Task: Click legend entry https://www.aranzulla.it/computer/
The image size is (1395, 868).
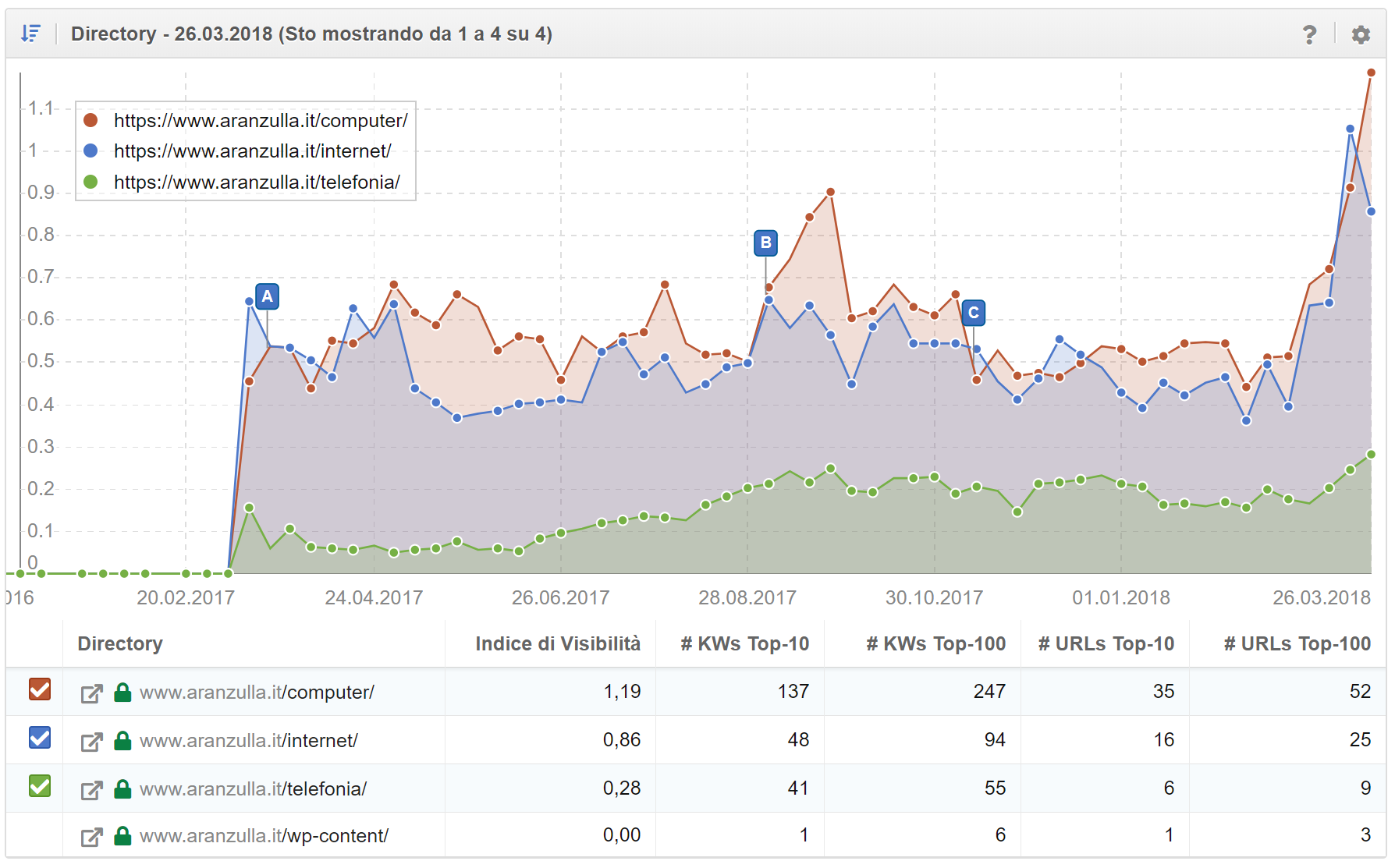Action: tap(261, 121)
